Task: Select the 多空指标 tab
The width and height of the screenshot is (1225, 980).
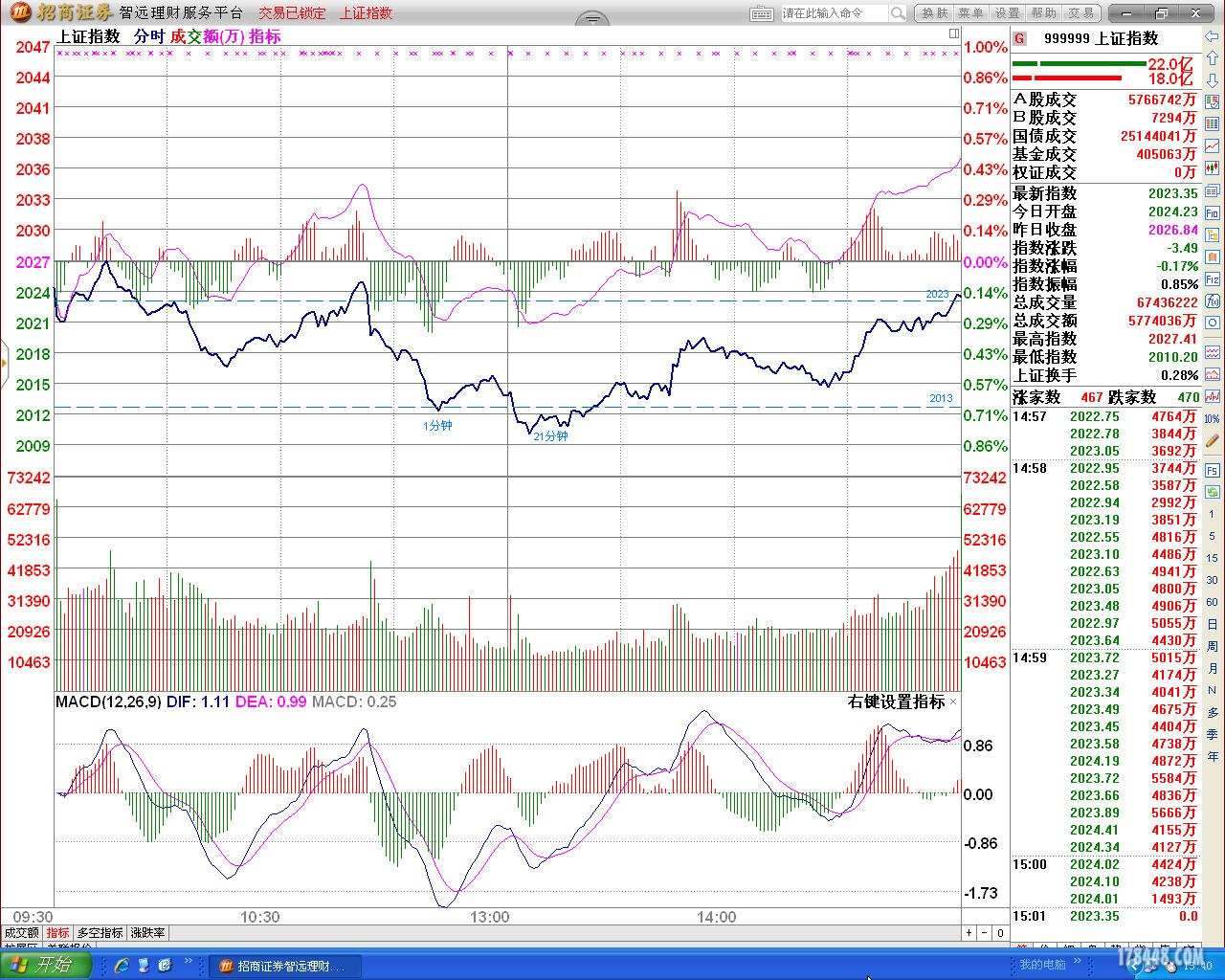Action: tap(100, 932)
